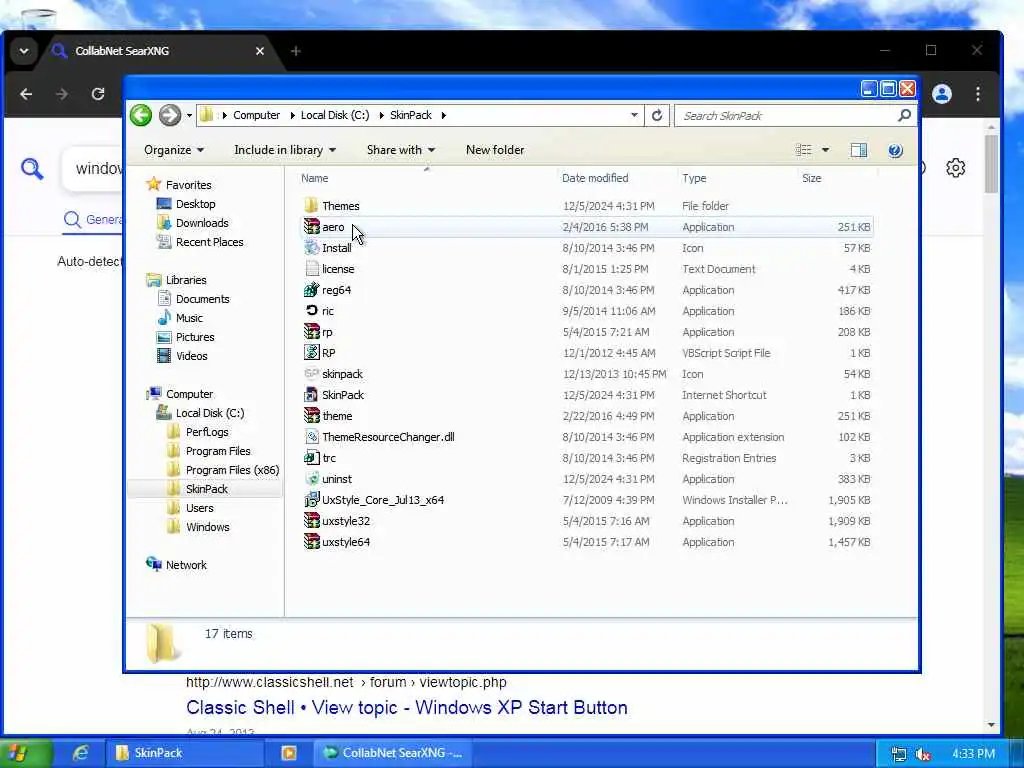1024x768 pixels.
Task: Open the media player taskbar icon
Action: pos(289,753)
